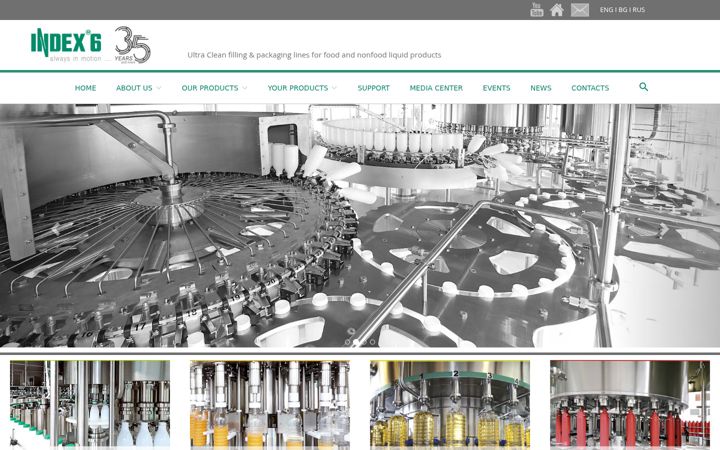Open the YouTube channel icon
Image resolution: width=720 pixels, height=450 pixels.
click(x=536, y=9)
